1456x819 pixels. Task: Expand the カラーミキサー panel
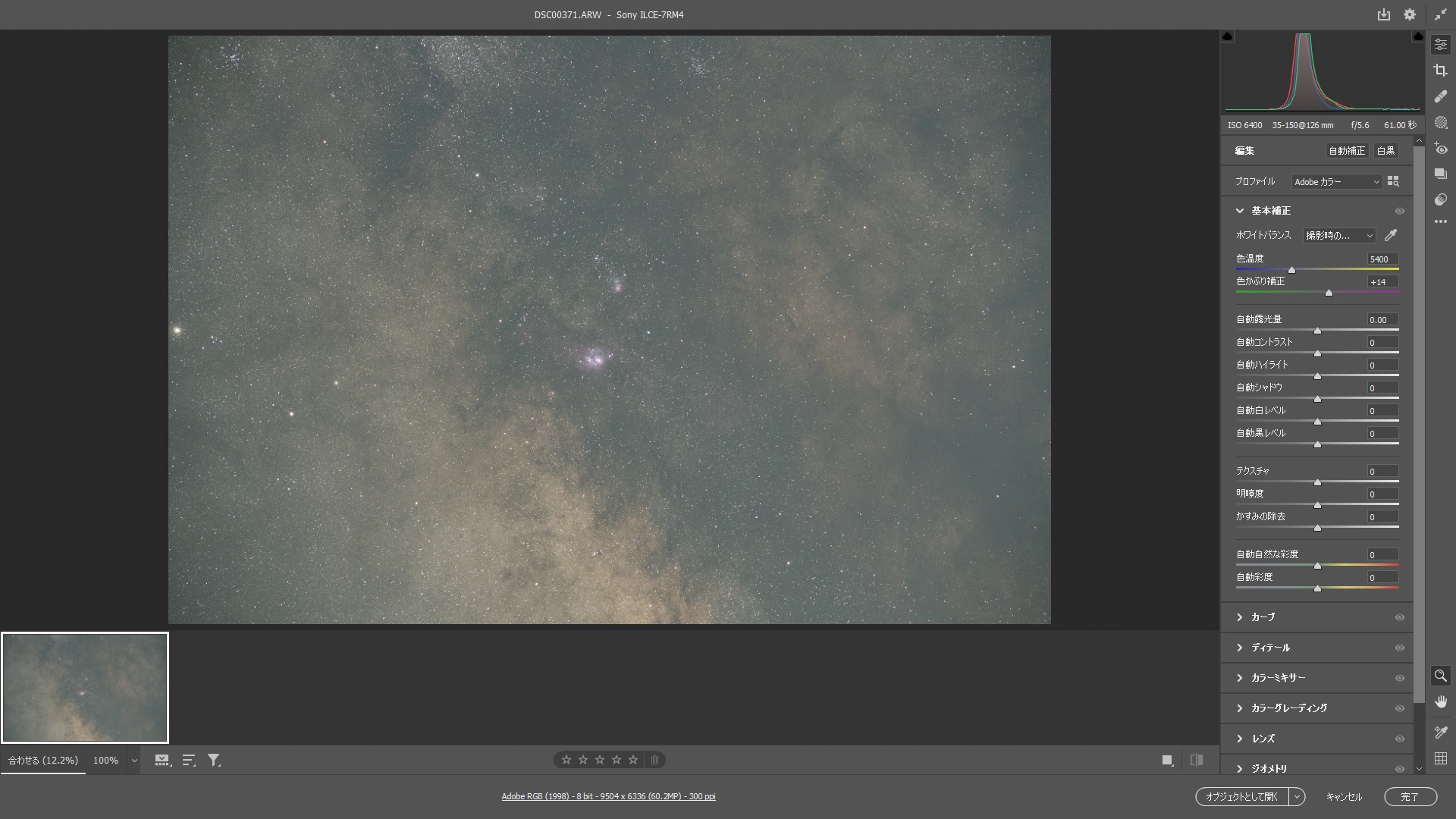tap(1278, 678)
